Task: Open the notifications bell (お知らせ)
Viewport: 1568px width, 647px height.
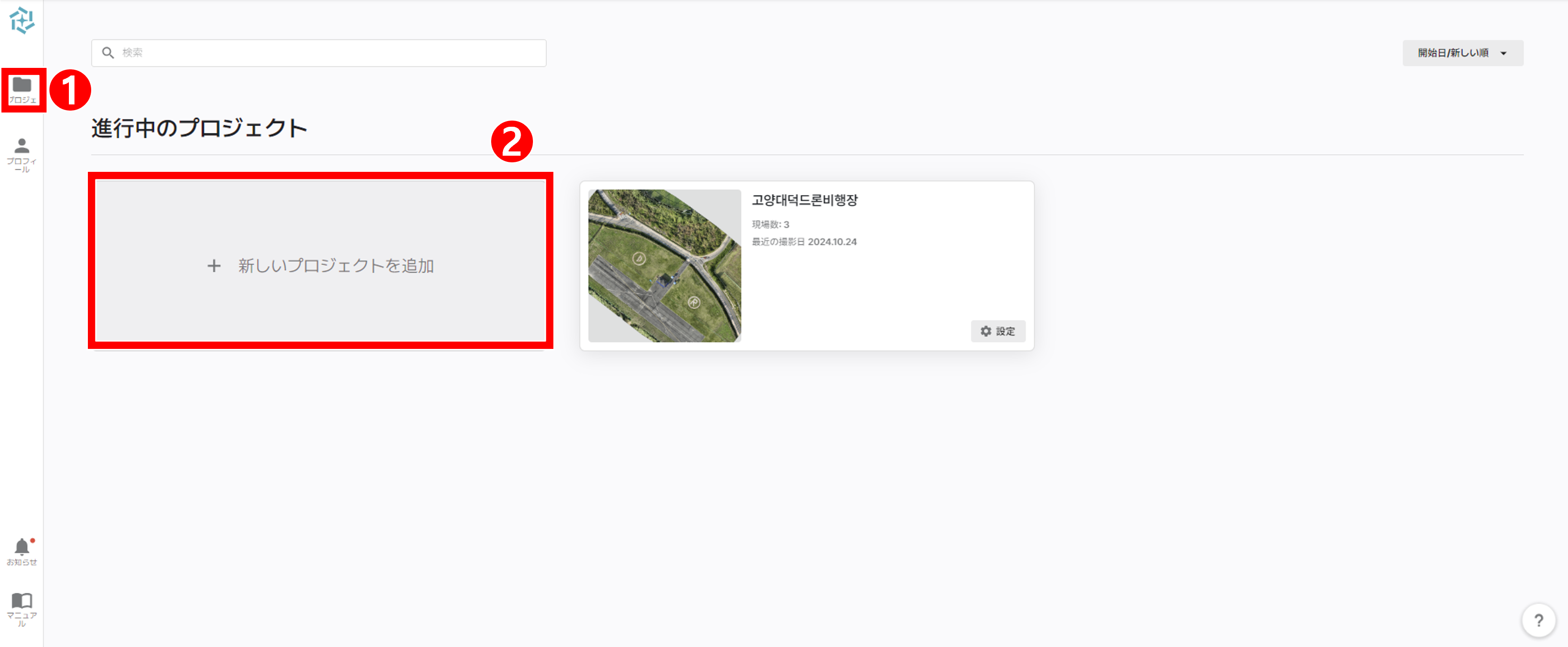Action: click(x=22, y=552)
